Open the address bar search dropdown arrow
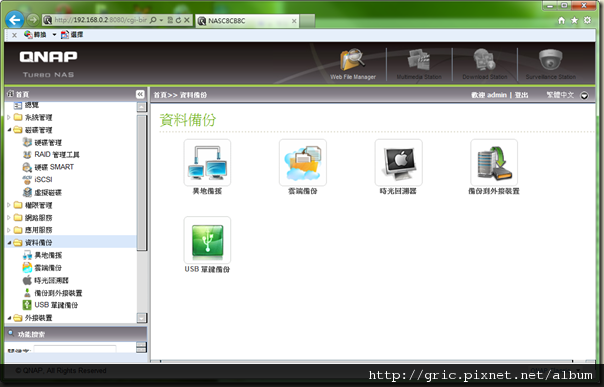604x387 pixels. (161, 20)
